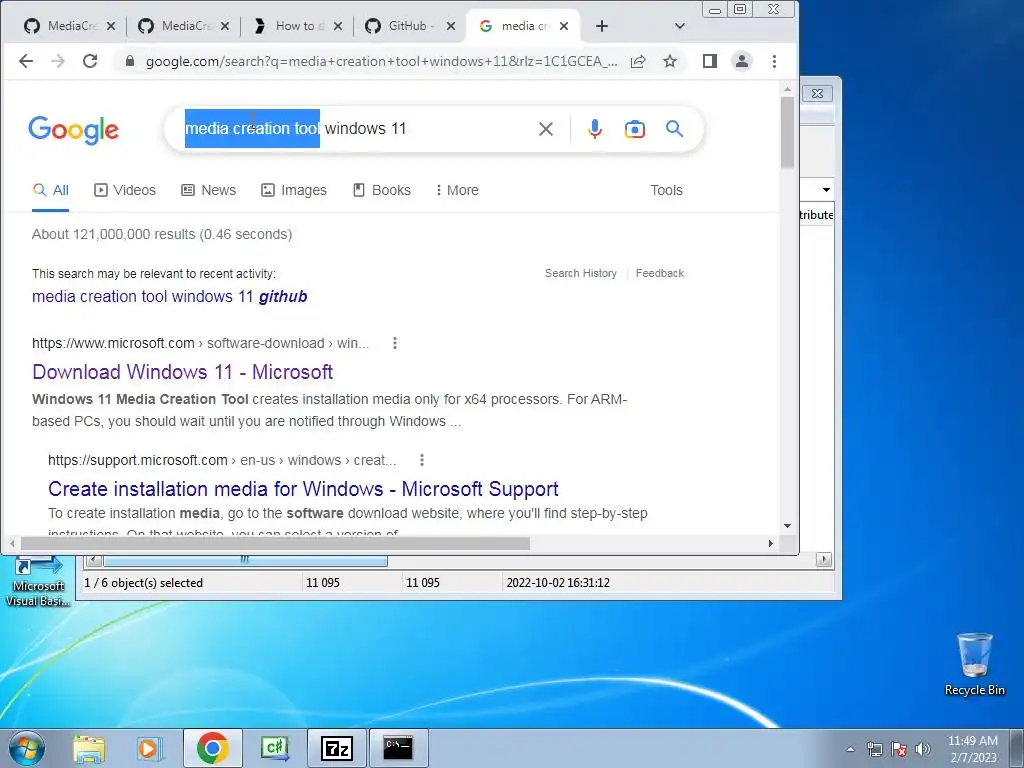Open Search History link
The width and height of the screenshot is (1024, 768).
tap(581, 274)
